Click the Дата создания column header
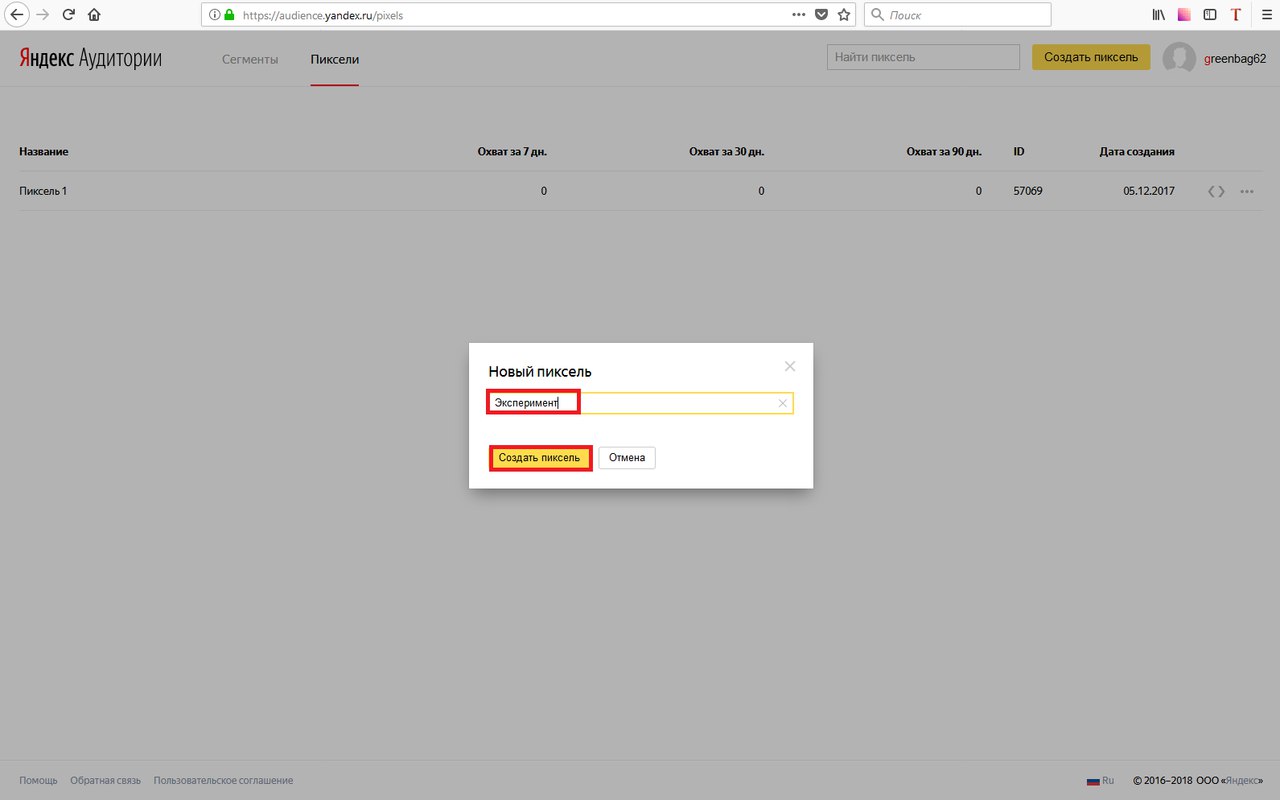This screenshot has height=800, width=1280. coord(1137,152)
